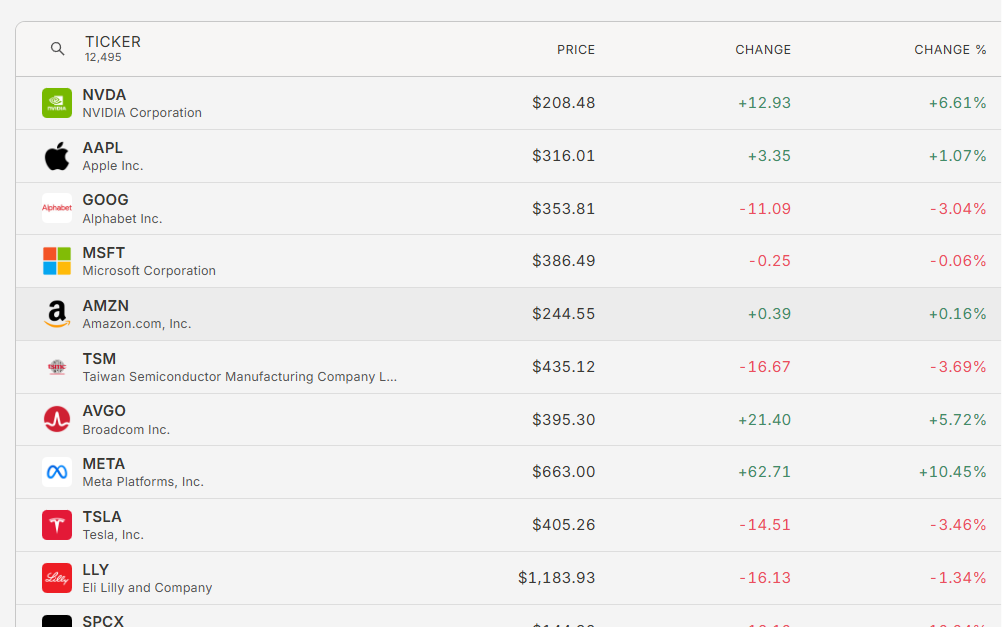Click the -0.25 change value

[770, 261]
